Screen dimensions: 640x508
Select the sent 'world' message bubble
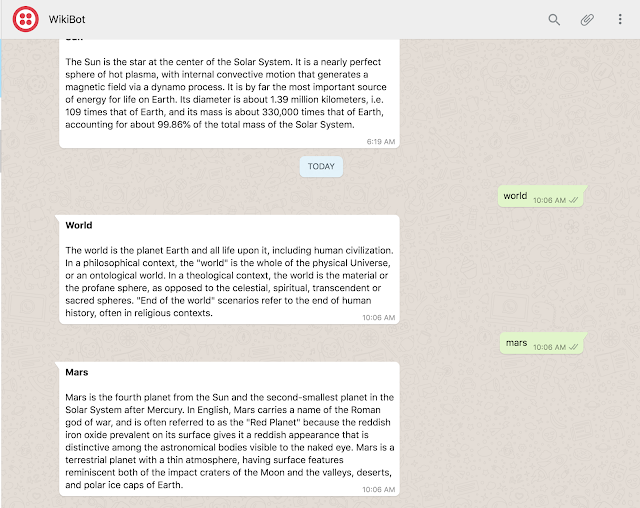click(x=542, y=196)
